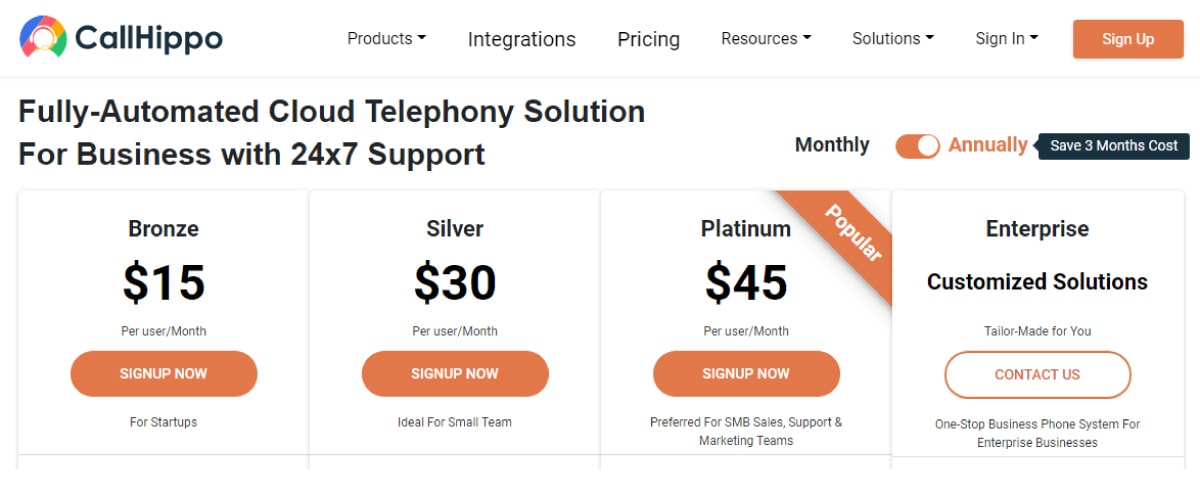Select the Monthly billing label
This screenshot has width=1200, height=480.
click(832, 145)
